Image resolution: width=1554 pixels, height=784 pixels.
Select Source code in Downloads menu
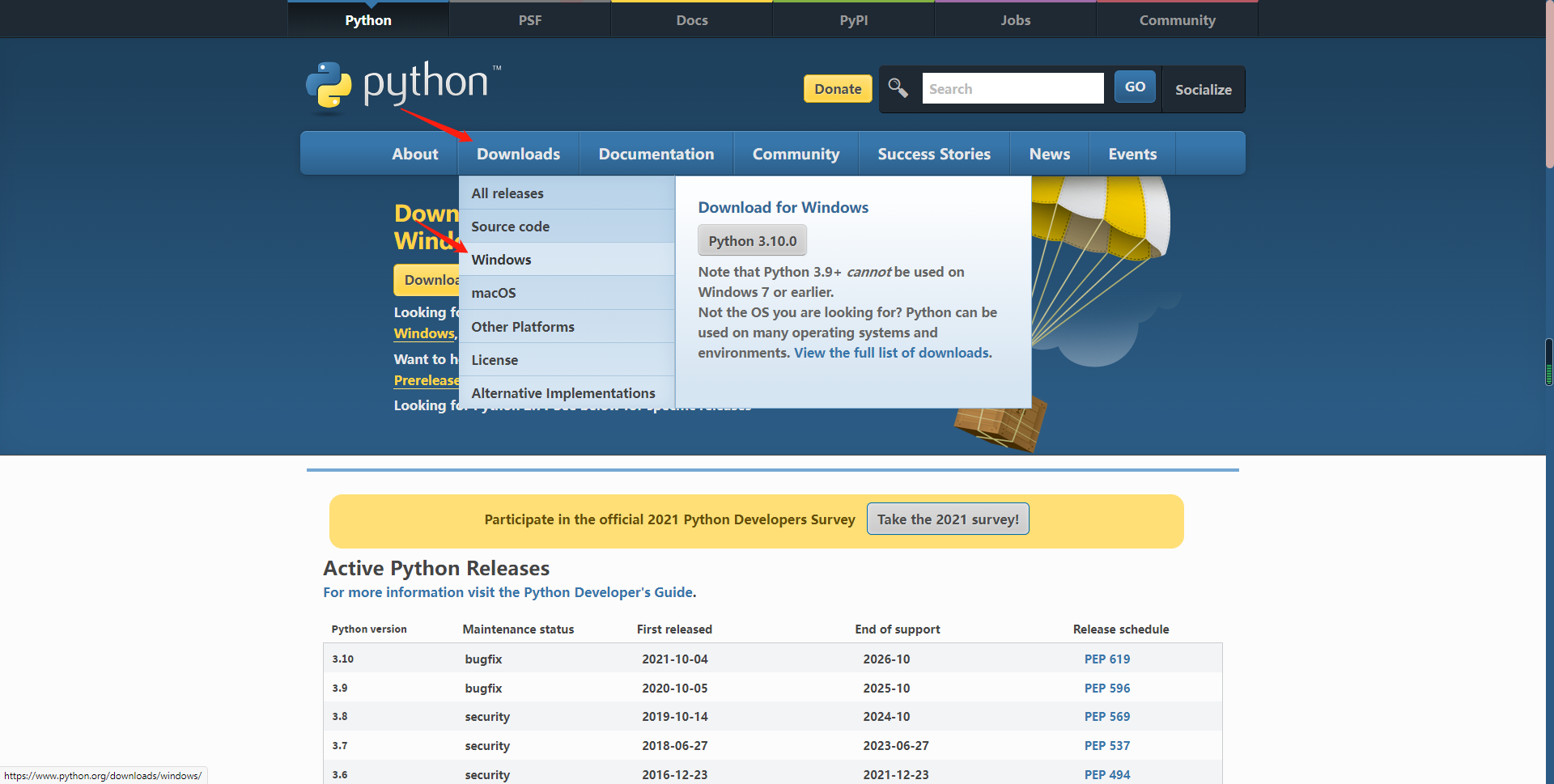click(567, 227)
